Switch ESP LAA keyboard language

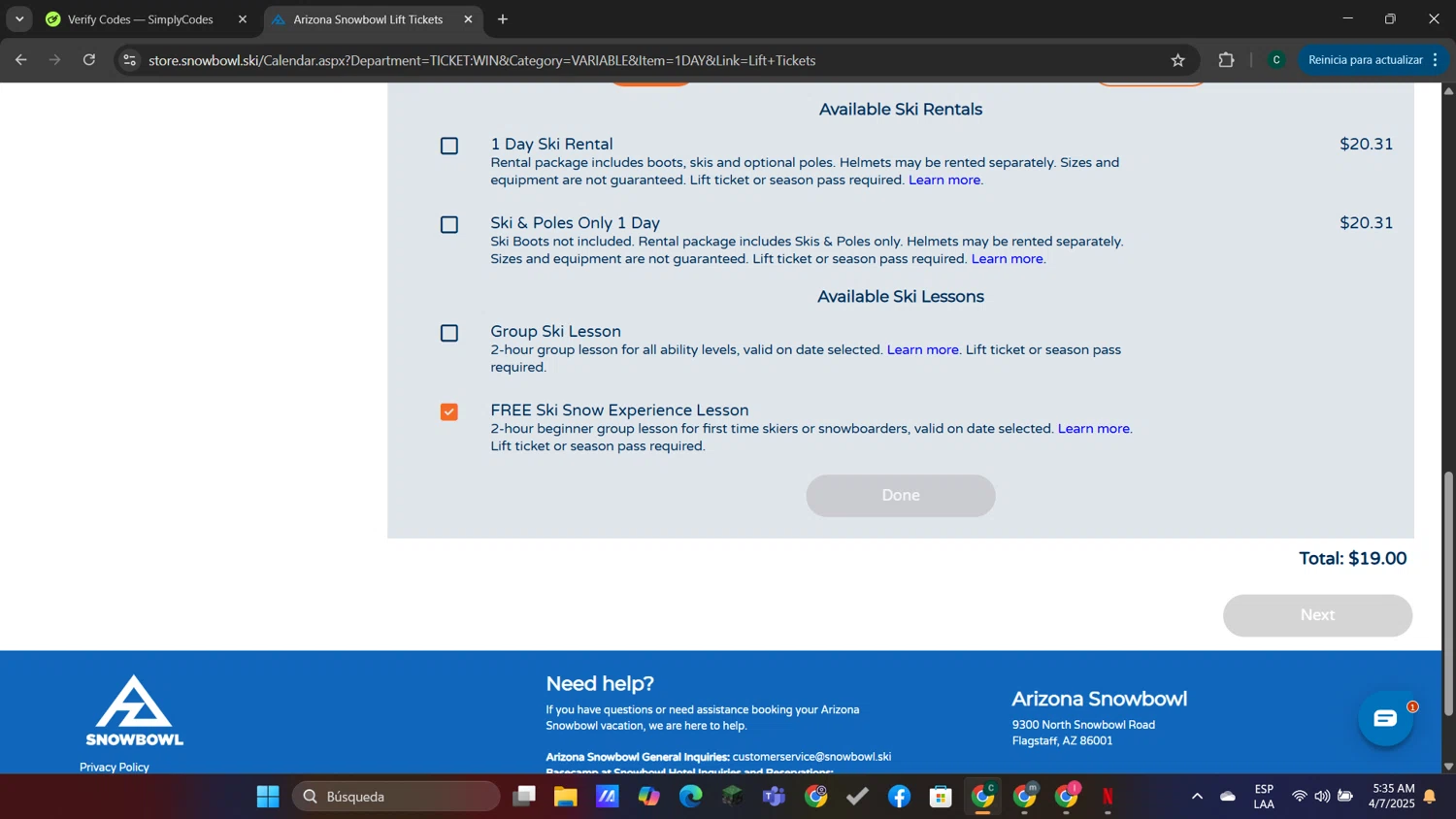pyautogui.click(x=1264, y=797)
